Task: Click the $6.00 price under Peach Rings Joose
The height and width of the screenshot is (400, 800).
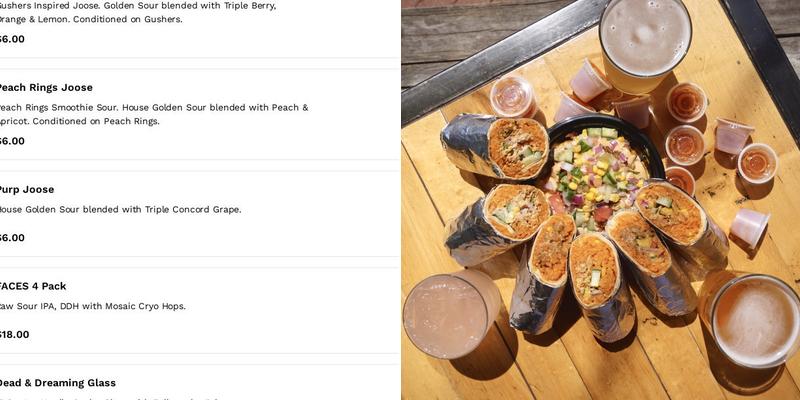Action: pos(12,141)
